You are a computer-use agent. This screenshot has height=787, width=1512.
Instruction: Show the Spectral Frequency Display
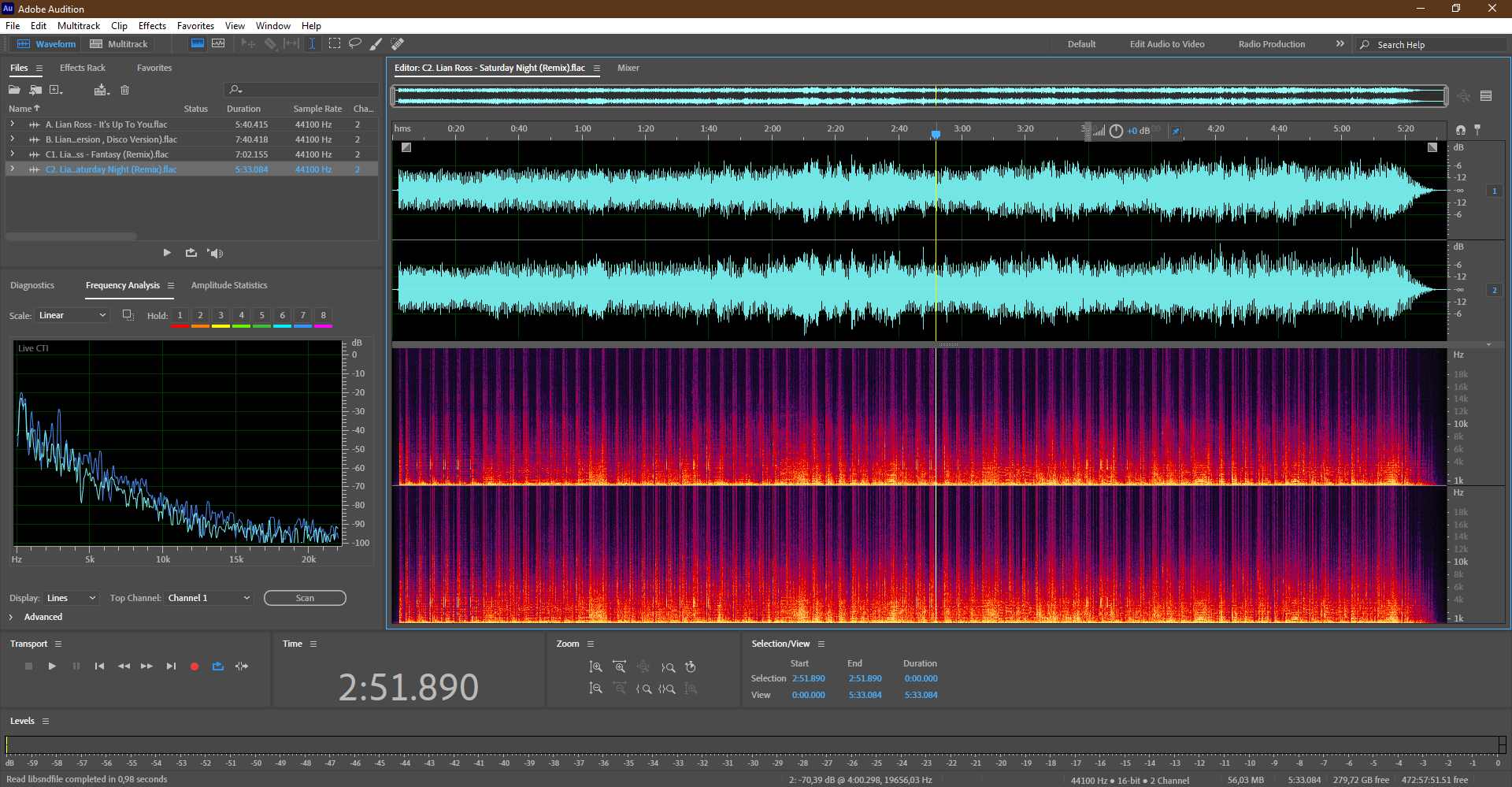pos(198,44)
